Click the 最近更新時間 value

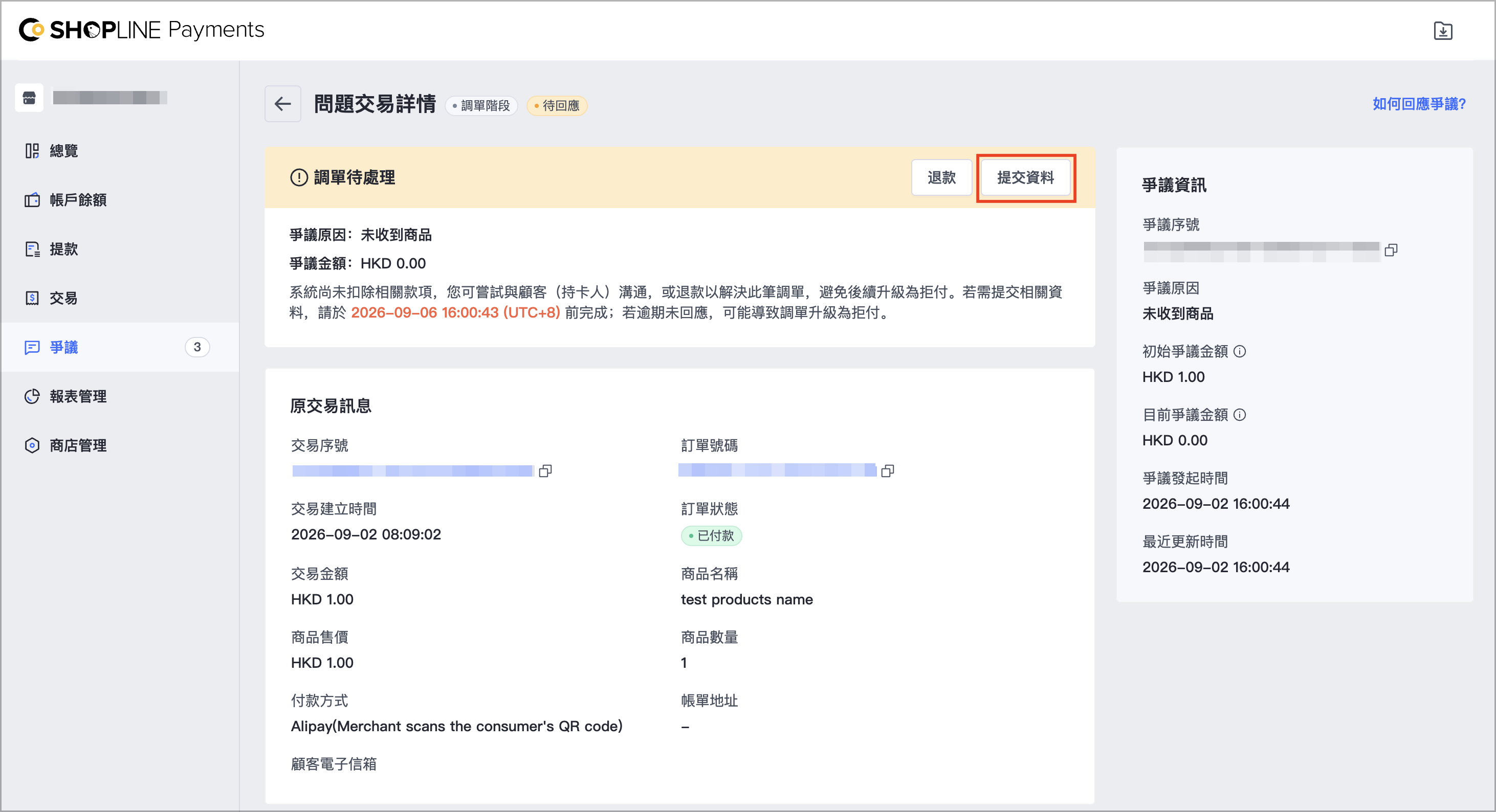click(x=1216, y=567)
